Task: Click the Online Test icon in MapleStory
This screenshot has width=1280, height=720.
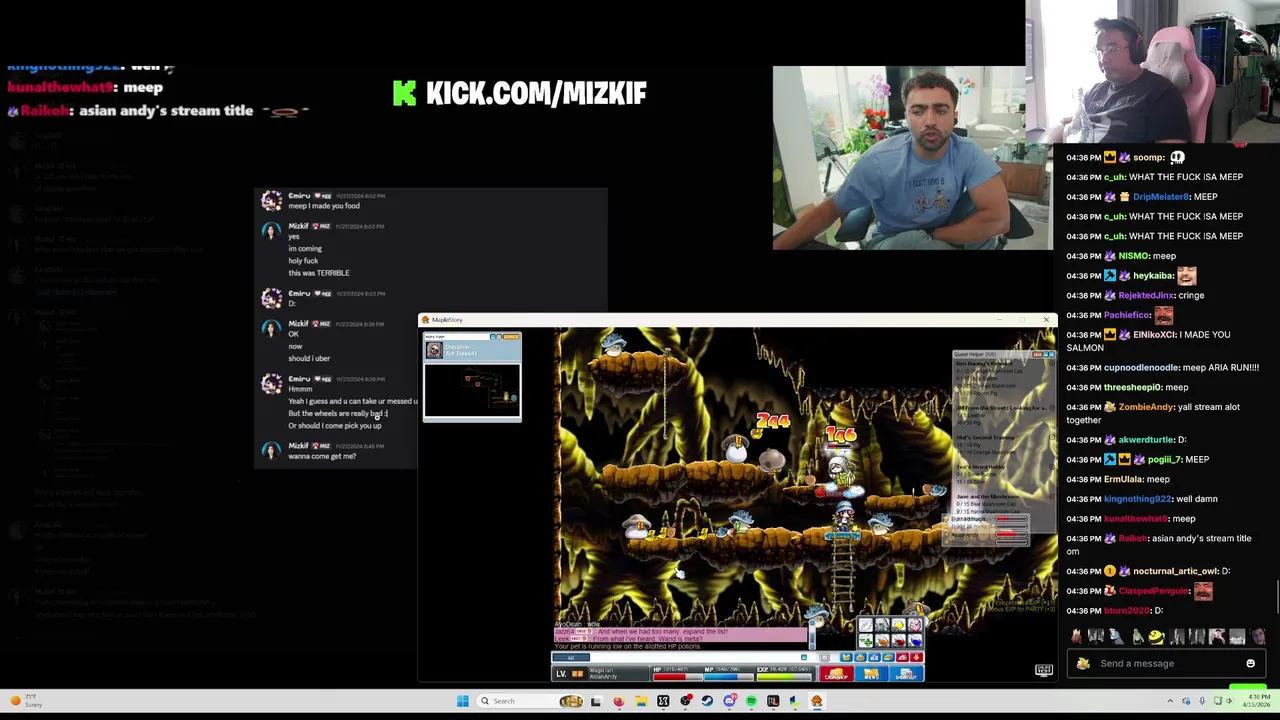Action: pyautogui.click(x=1043, y=670)
